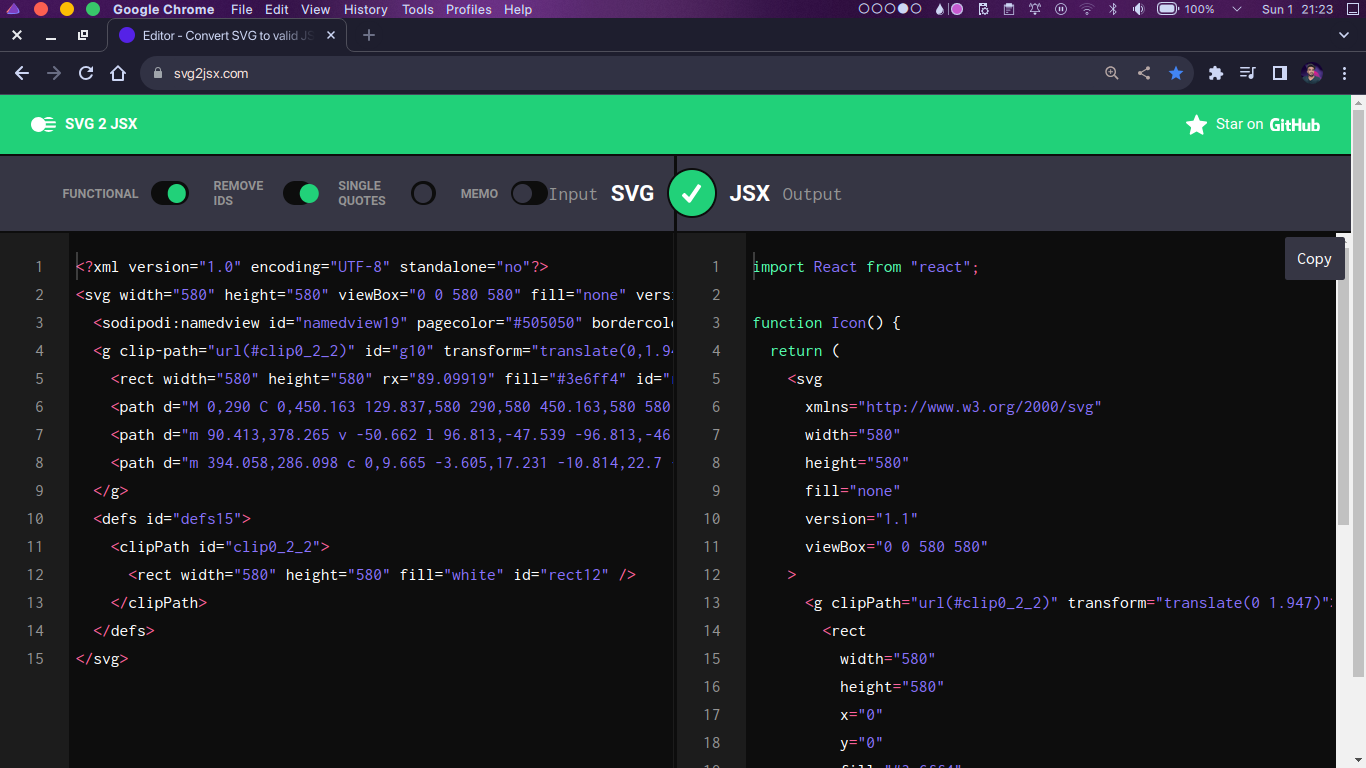The image size is (1366, 768).
Task: Click the xmlns output line
Action: tap(953, 407)
